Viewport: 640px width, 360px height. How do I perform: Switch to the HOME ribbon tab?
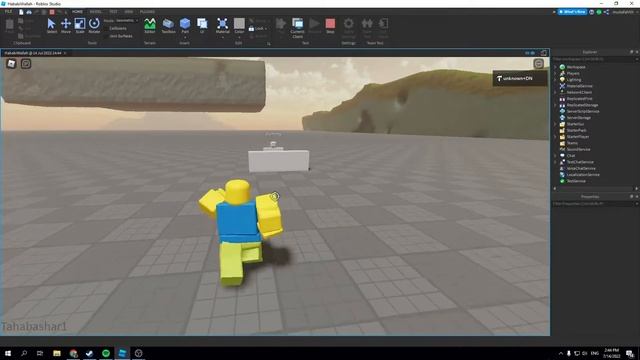[77, 12]
